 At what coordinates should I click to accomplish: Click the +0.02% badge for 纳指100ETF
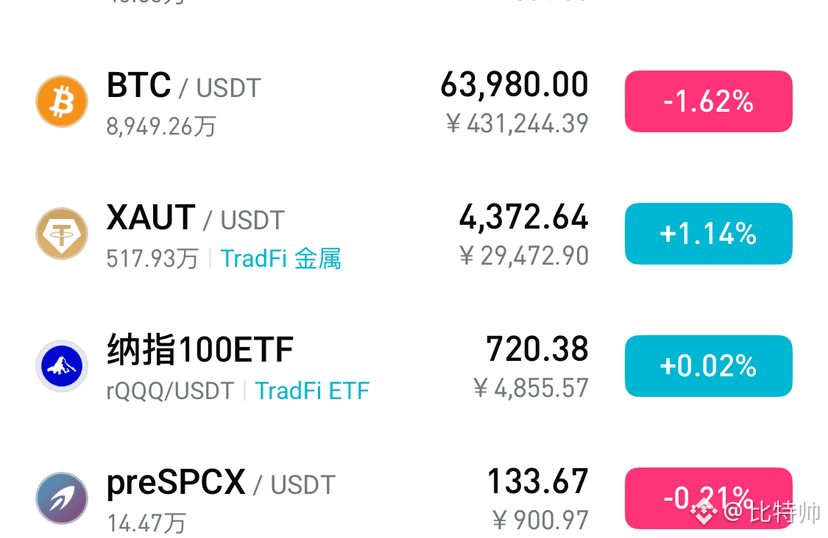(x=709, y=366)
